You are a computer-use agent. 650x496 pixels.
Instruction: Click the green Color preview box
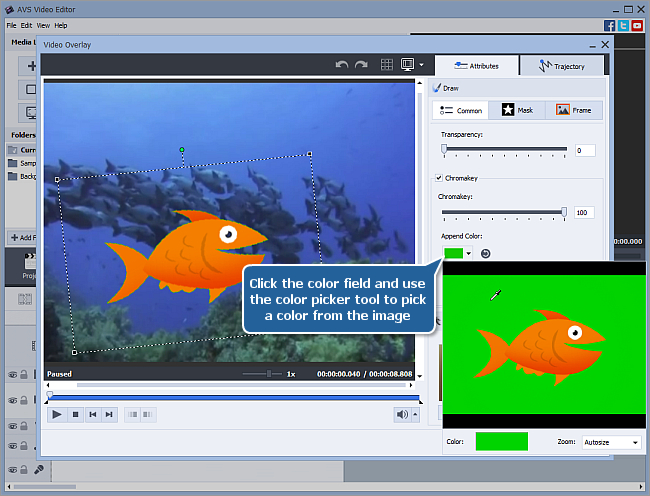[x=502, y=441]
